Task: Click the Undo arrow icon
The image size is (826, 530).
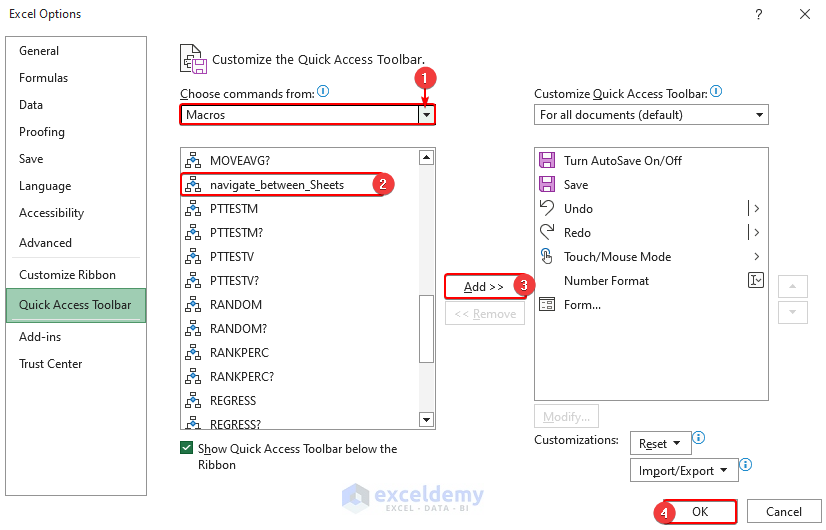Action: (547, 208)
